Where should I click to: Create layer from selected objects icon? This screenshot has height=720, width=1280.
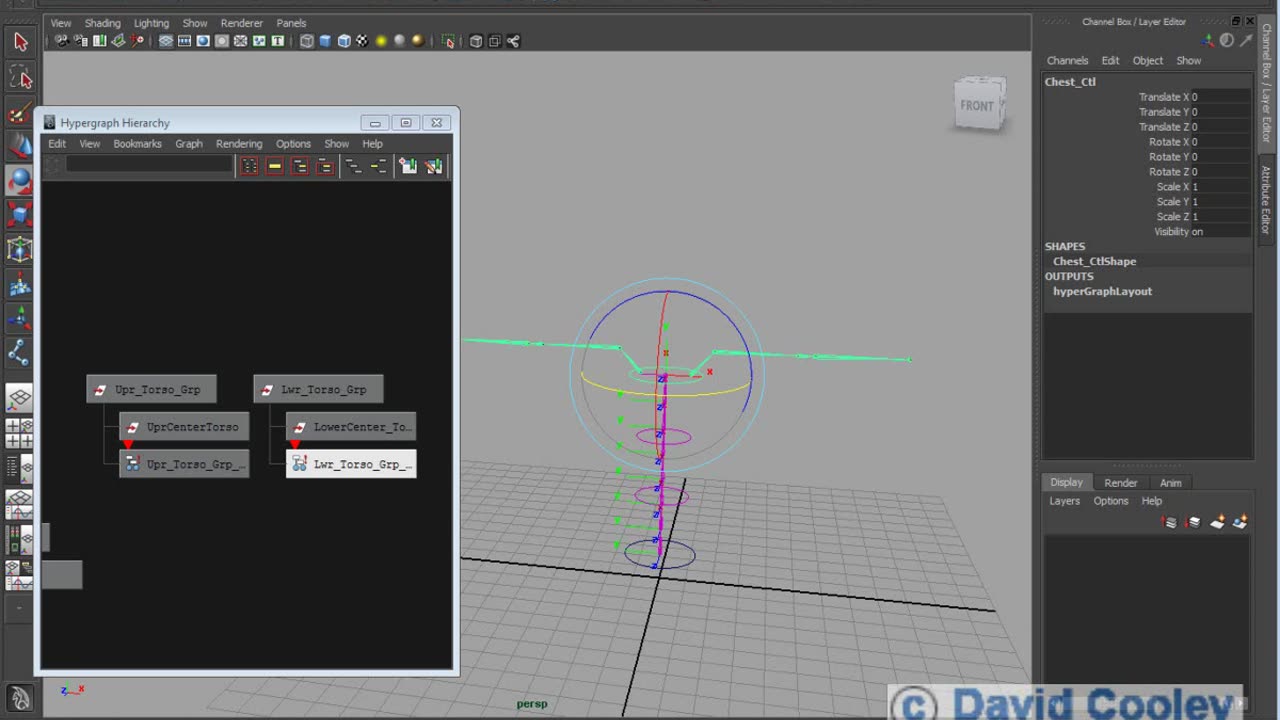[x=1240, y=522]
